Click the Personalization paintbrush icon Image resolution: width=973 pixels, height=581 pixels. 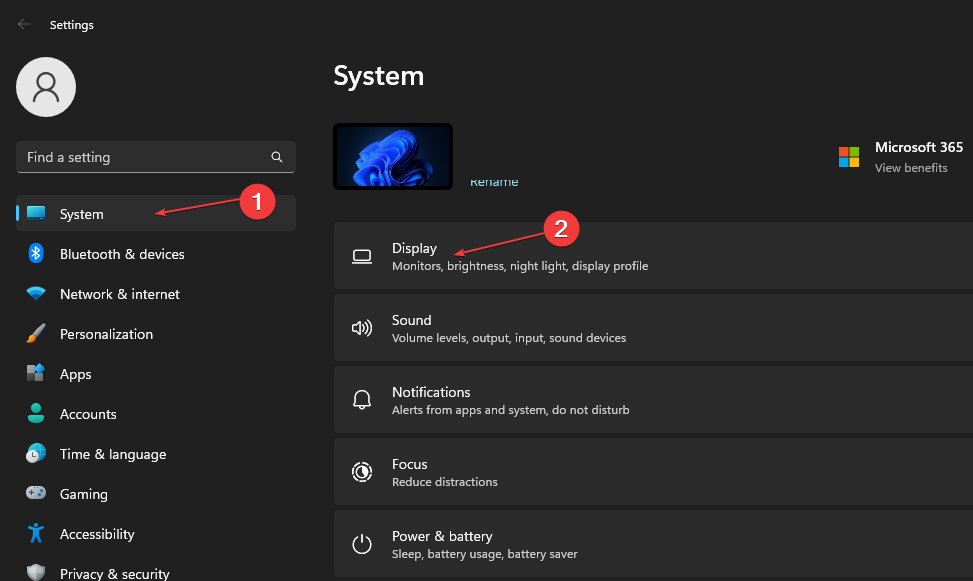(x=36, y=334)
